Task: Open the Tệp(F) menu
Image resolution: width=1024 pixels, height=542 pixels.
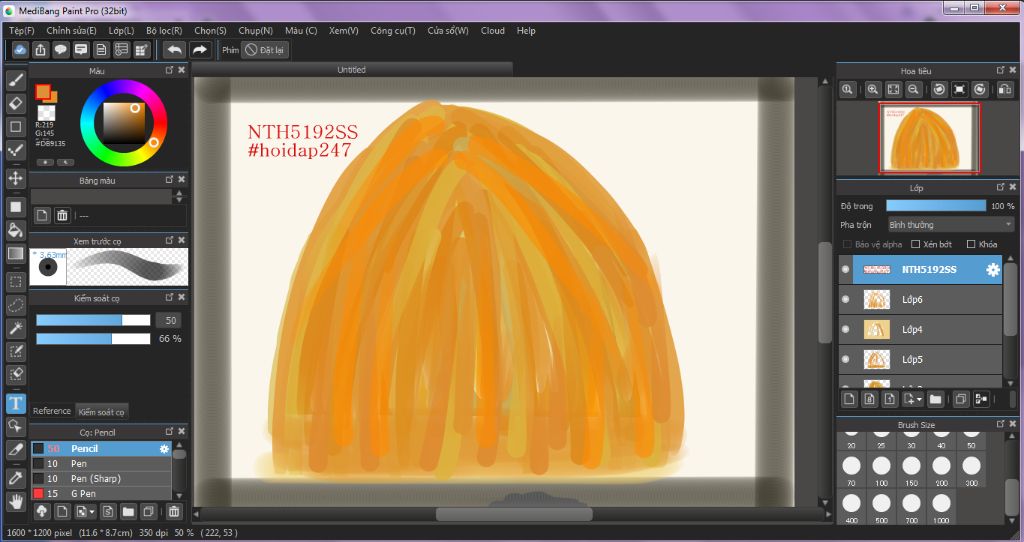Action: coord(22,31)
